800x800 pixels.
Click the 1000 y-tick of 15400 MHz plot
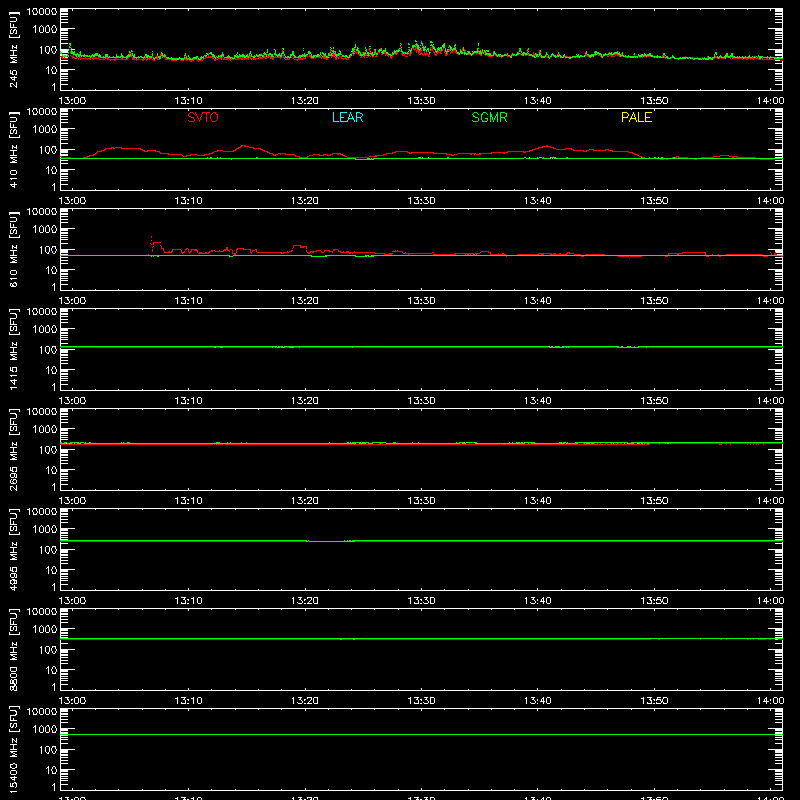pyautogui.click(x=45, y=730)
